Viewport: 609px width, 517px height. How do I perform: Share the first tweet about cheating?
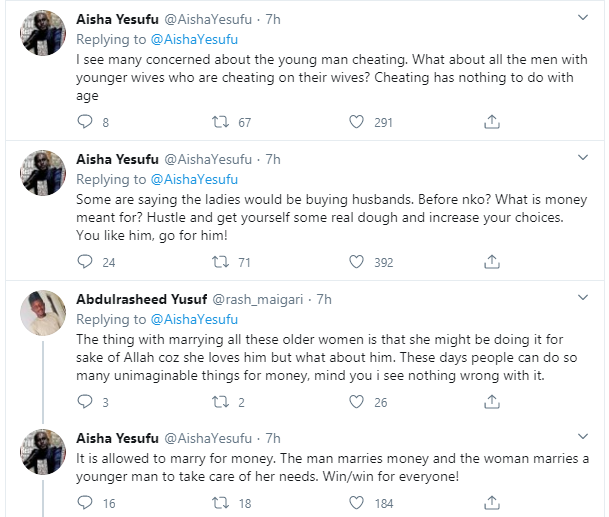click(x=491, y=122)
